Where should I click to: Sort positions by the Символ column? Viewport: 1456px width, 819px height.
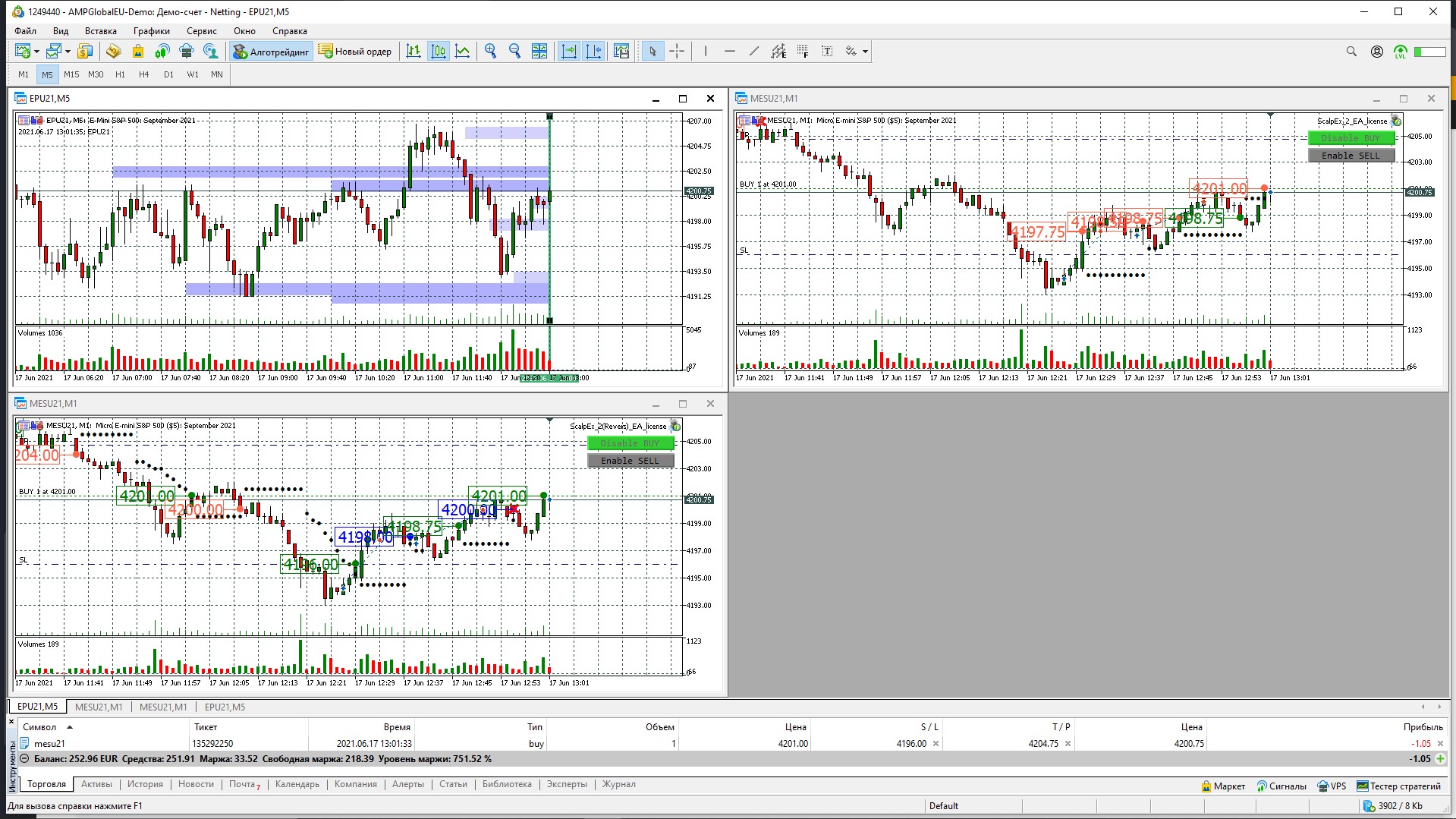tap(39, 727)
